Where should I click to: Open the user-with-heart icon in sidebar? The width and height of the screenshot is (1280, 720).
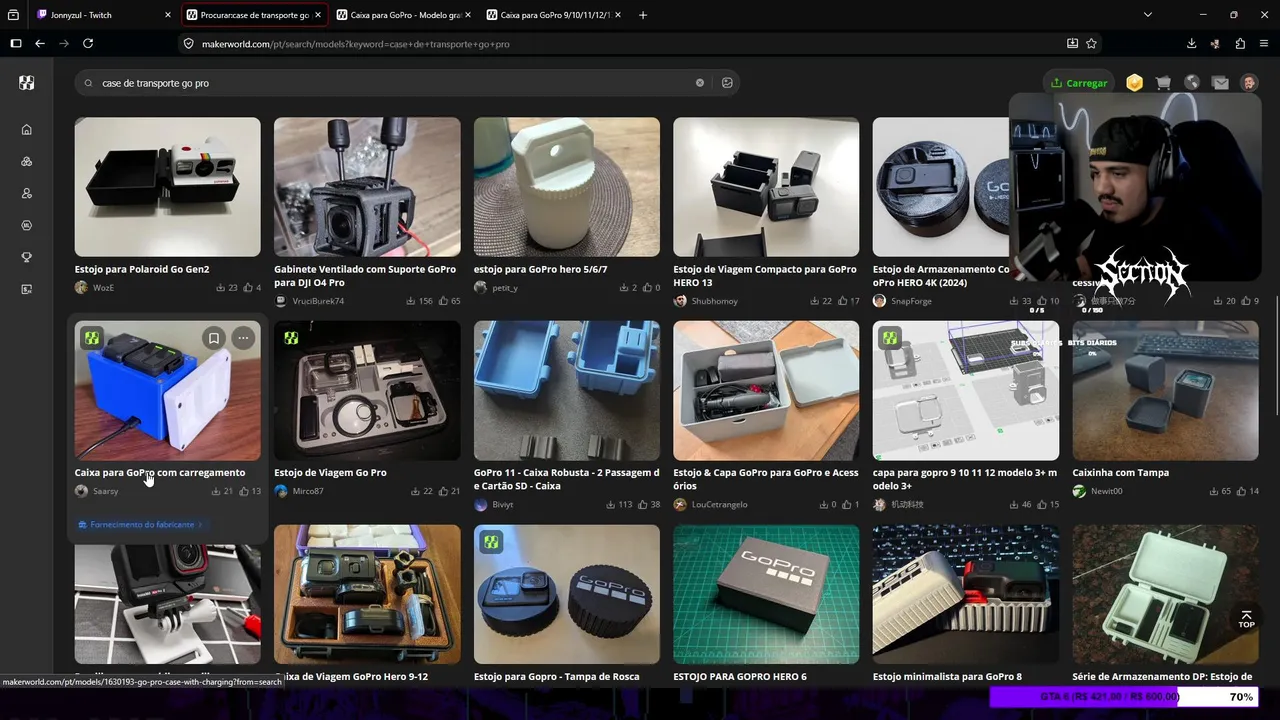(27, 193)
